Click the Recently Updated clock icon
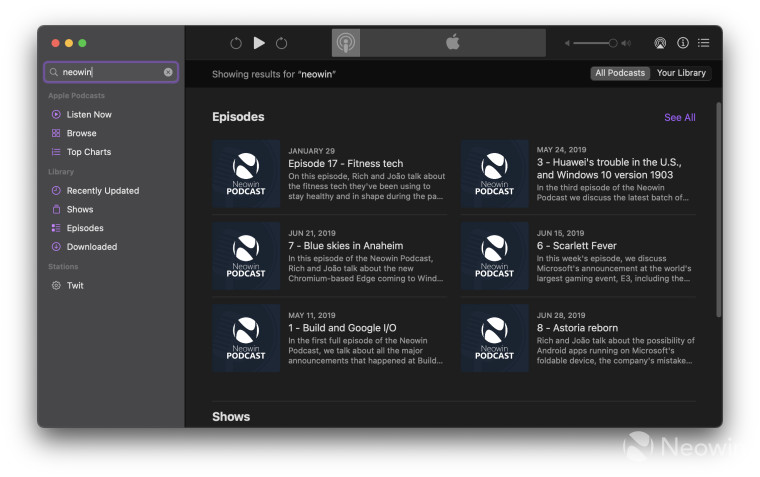Image resolution: width=760 pixels, height=477 pixels. pos(56,191)
